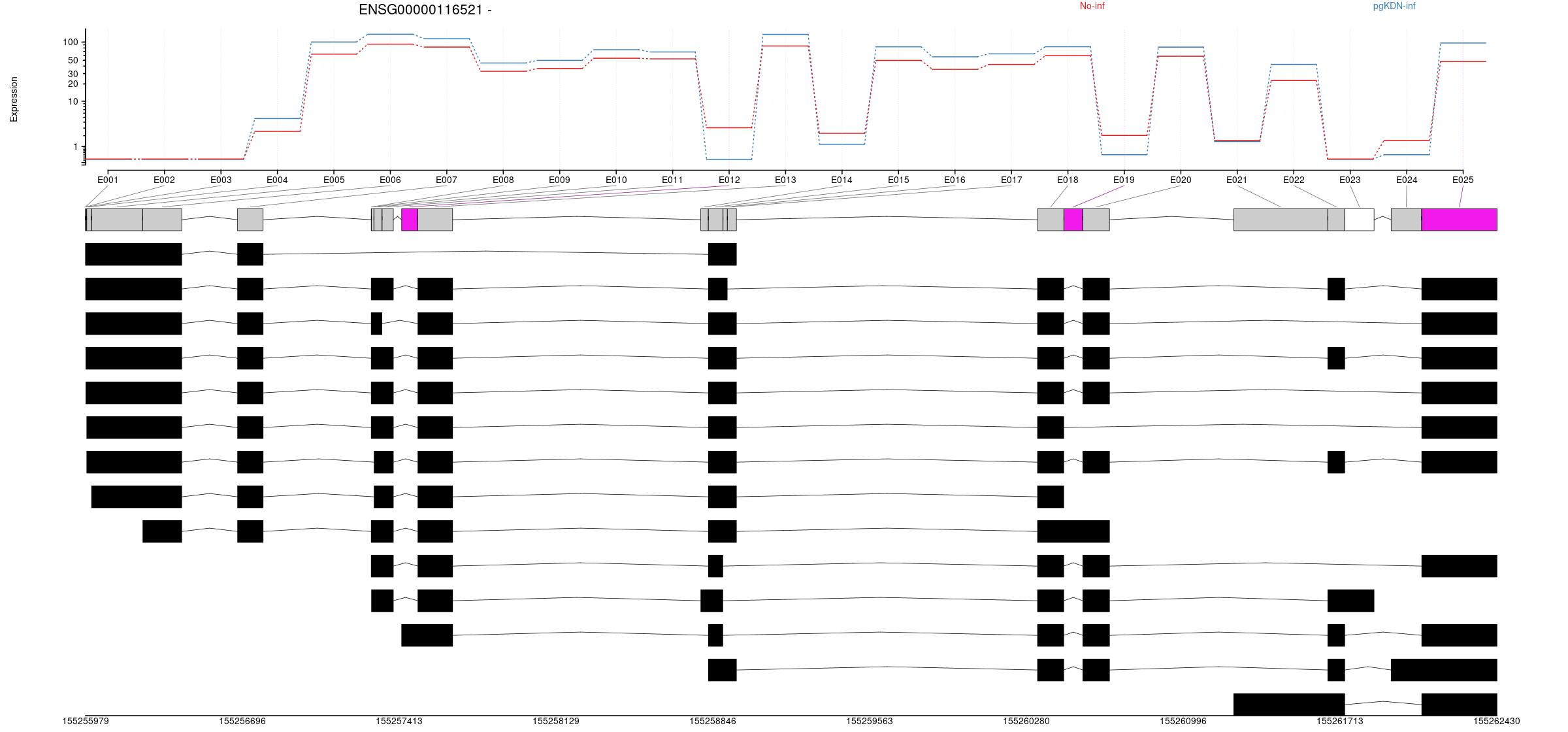Click genomic coordinate 155260280
Screen dimensions: 1568x732
(1026, 722)
